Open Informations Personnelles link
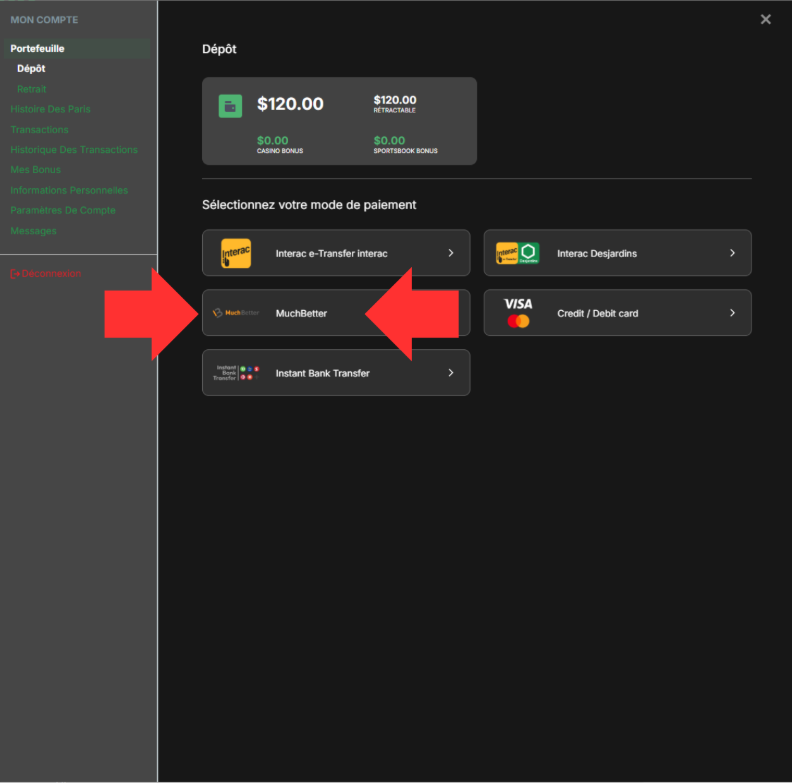792x783 pixels. click(x=68, y=190)
